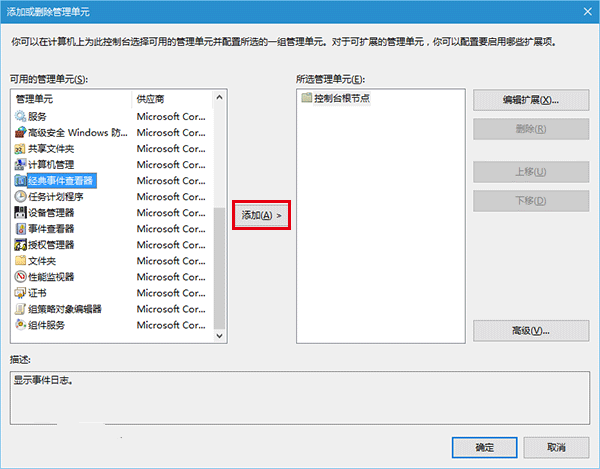
Task: Cancel the dialog with 取消
Action: coord(556,447)
